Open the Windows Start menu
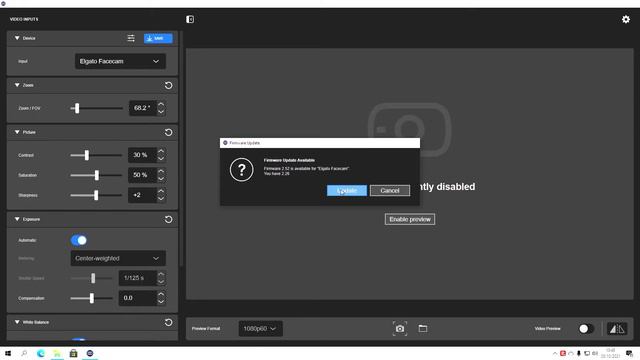 [8, 353]
